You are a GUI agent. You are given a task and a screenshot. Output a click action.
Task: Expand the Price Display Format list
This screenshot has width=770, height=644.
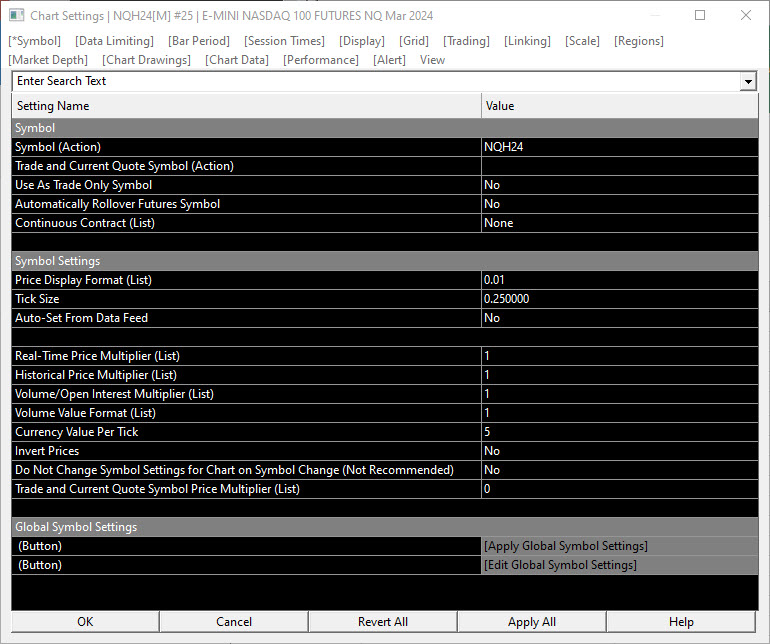(618, 280)
